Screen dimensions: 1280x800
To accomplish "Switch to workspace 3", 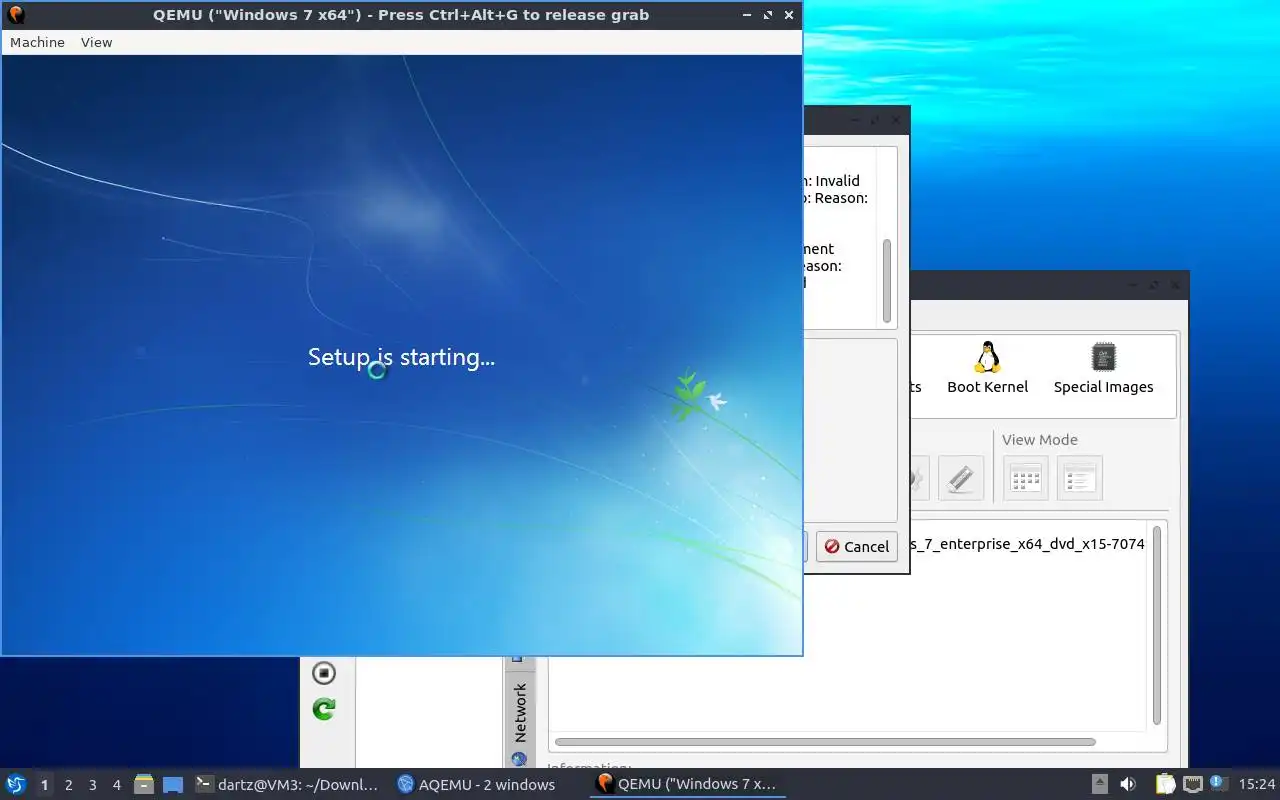I will (x=92, y=785).
